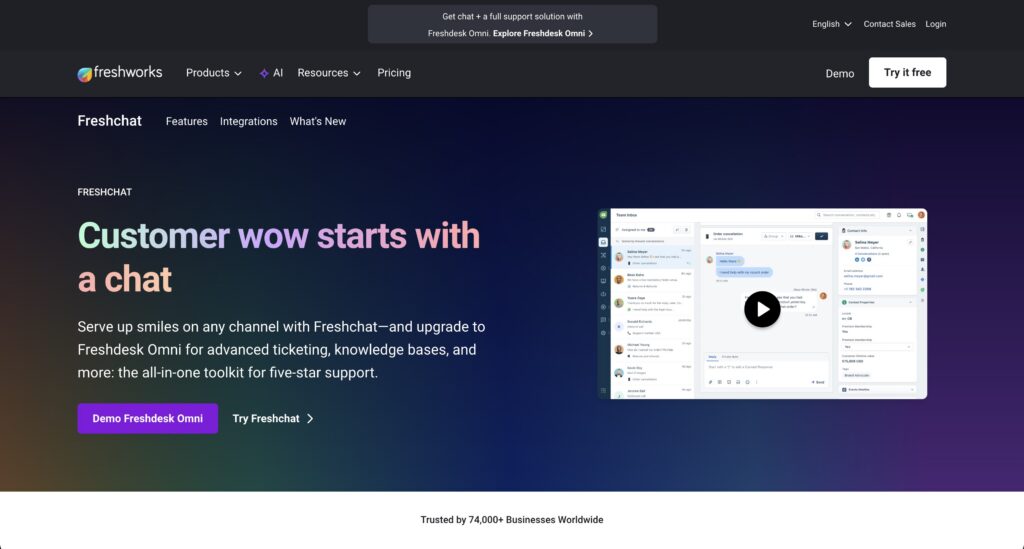Viewport: 1024px width, 549px height.
Task: Go to the Pricing page
Action: (394, 73)
